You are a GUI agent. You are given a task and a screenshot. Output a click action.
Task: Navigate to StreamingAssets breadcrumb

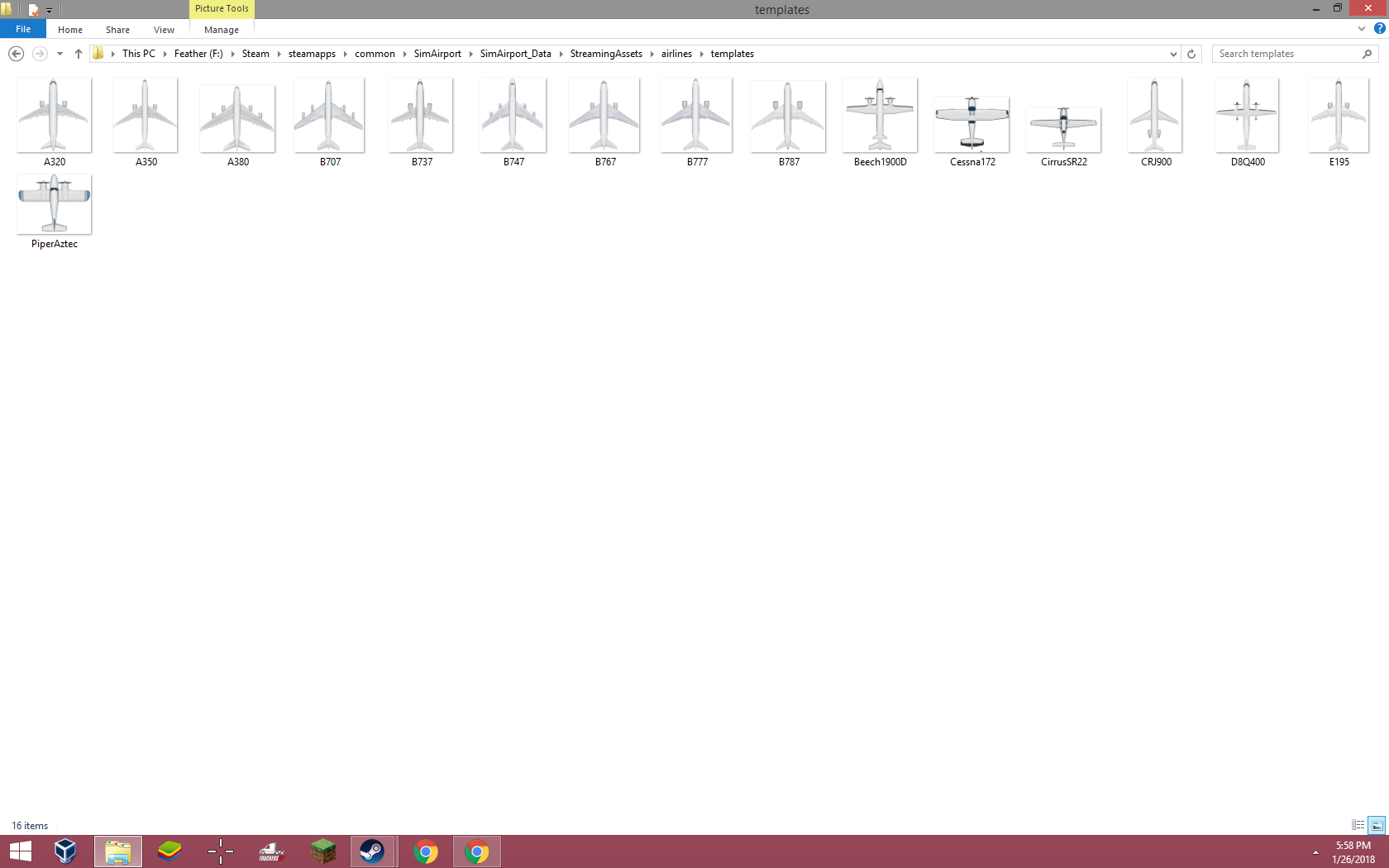606,54
